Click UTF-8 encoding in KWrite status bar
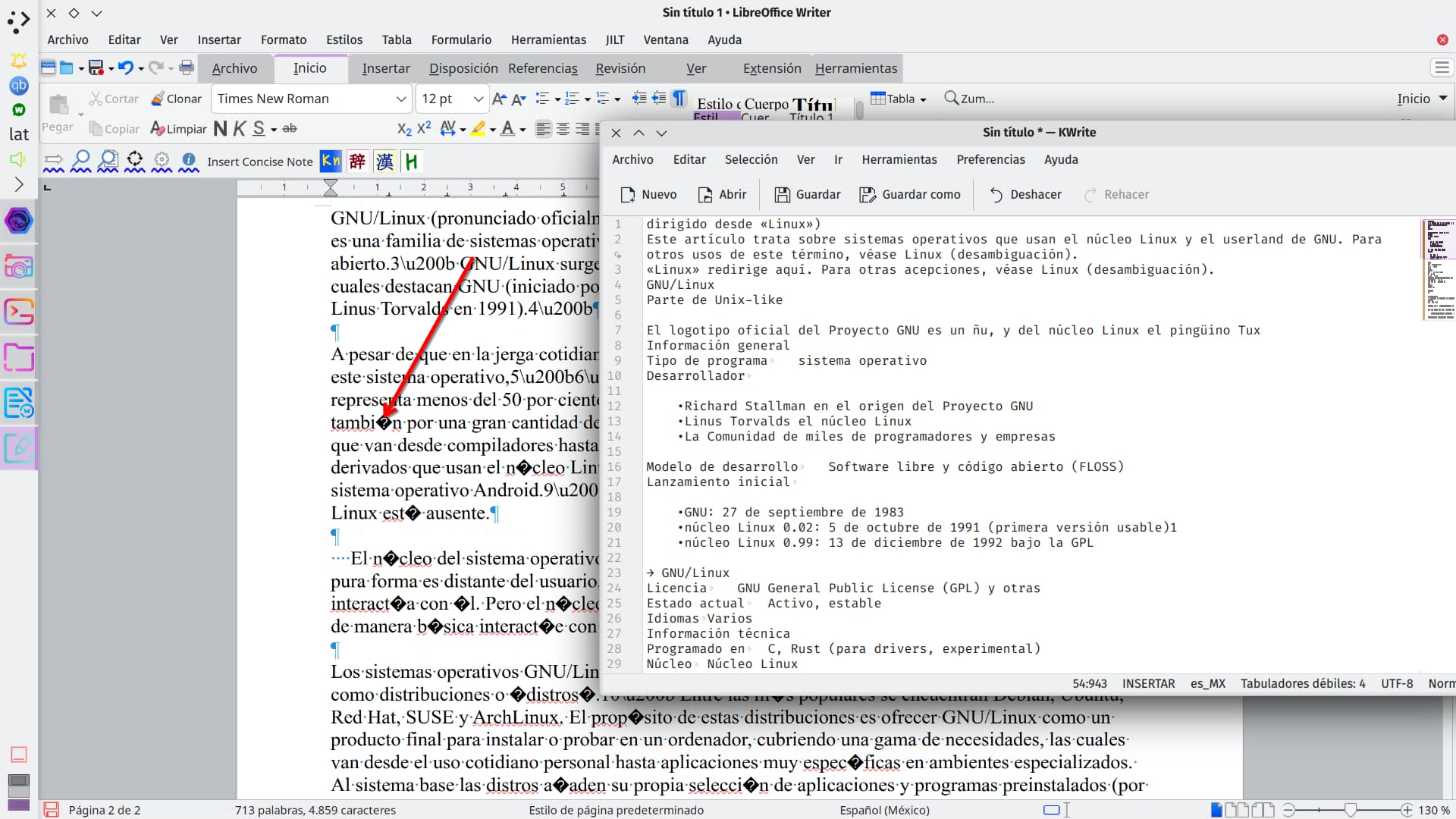1456x819 pixels. [1397, 683]
